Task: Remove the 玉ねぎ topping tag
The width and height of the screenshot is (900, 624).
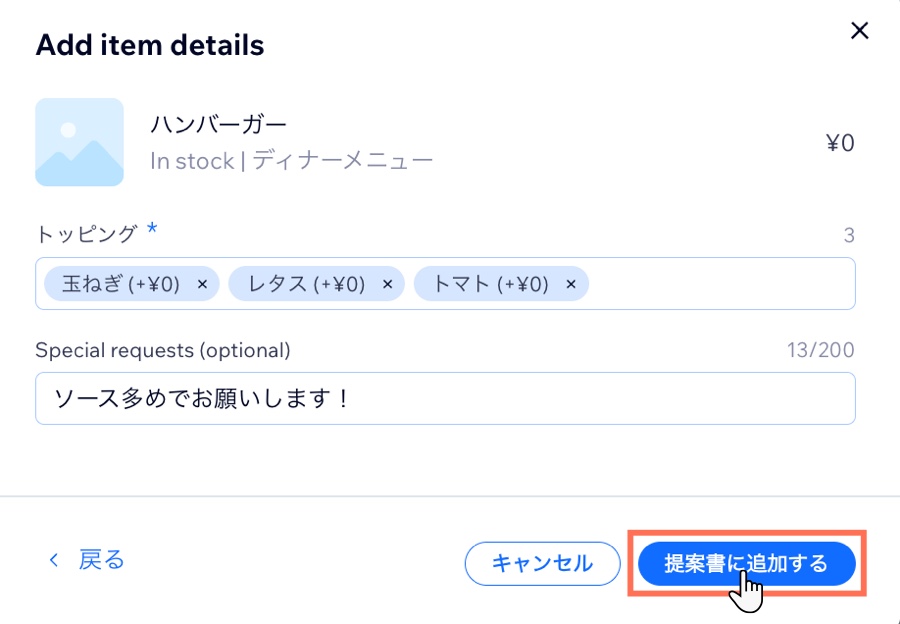Action: (x=201, y=284)
